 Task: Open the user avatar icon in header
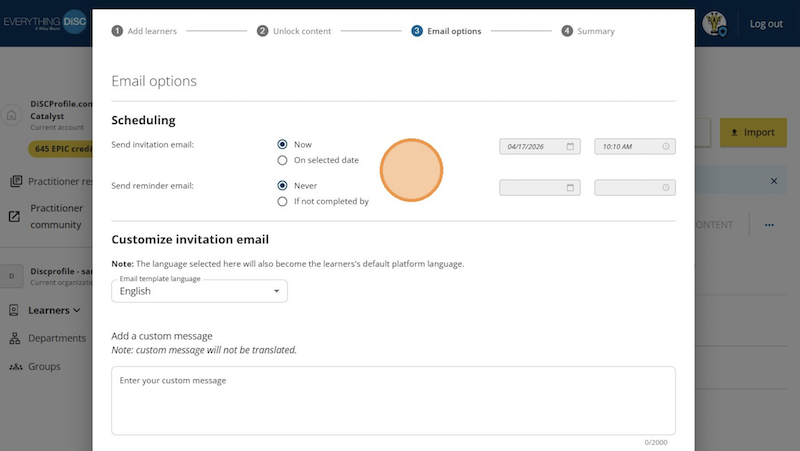[x=714, y=23]
